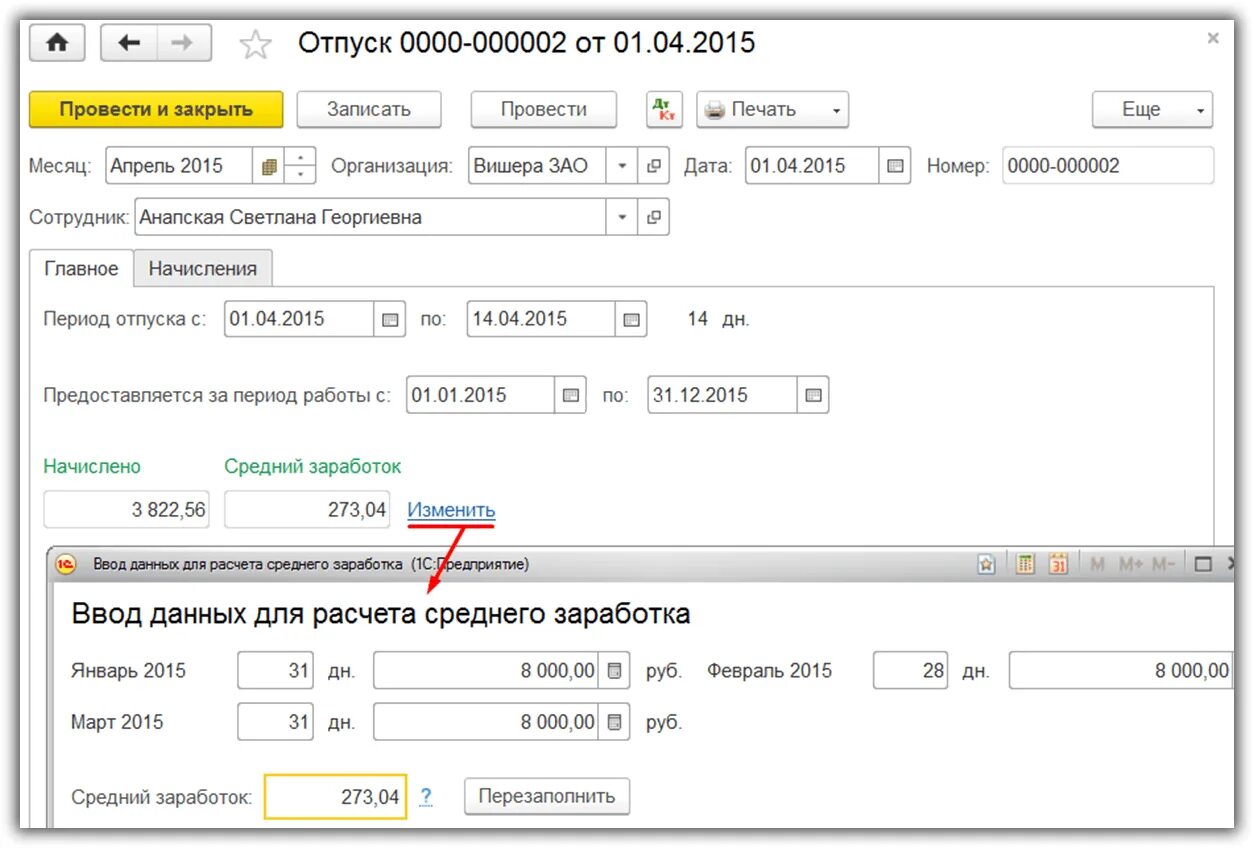This screenshot has width=1254, height=848.
Task: Click the M+ memory button
Action: tap(1131, 565)
